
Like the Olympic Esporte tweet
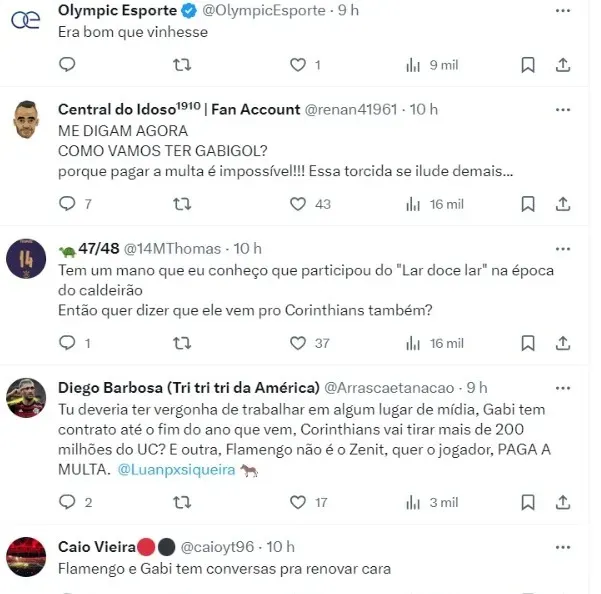tap(297, 65)
